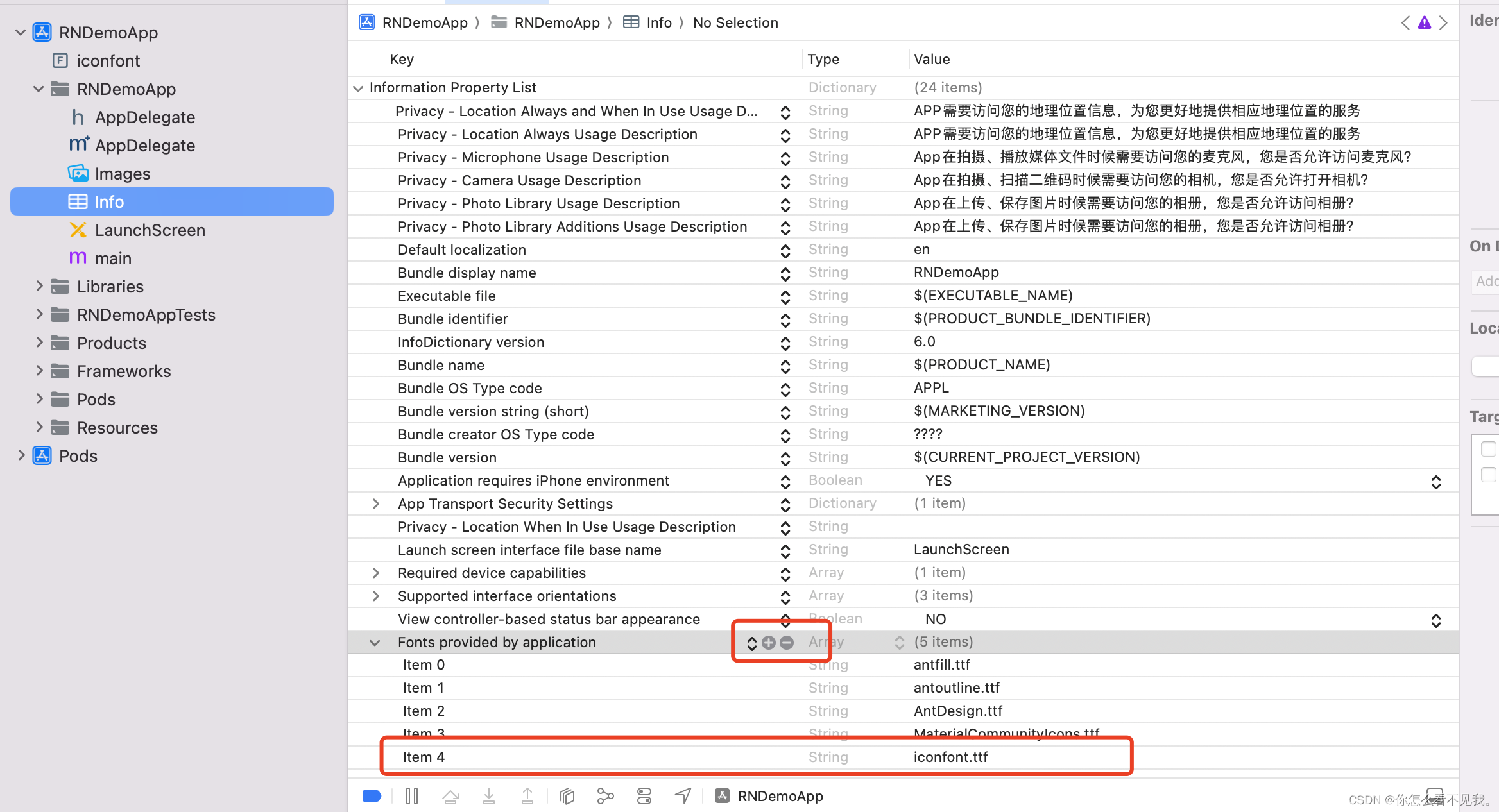Select LaunchScreen file in navigator
Viewport: 1499px width, 812px height.
150,230
